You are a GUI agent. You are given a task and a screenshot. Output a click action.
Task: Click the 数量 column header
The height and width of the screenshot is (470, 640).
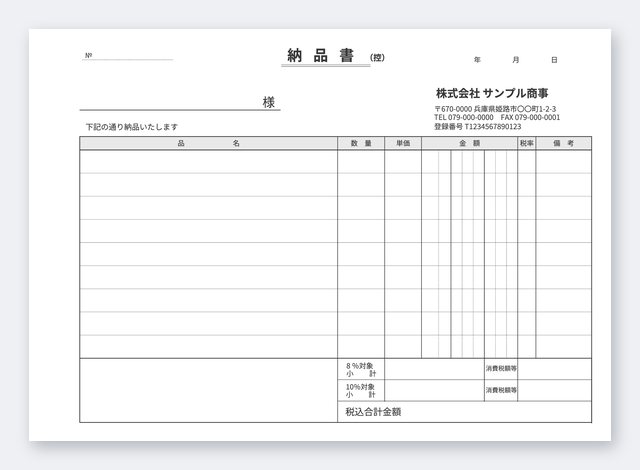click(x=361, y=143)
